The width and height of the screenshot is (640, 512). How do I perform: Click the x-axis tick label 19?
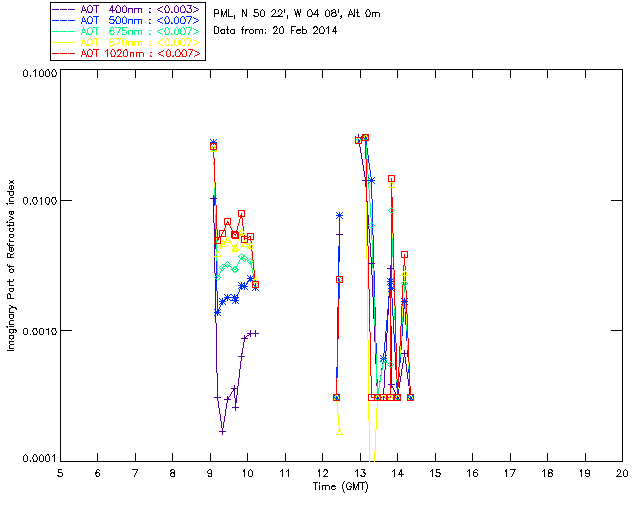[x=585, y=473]
